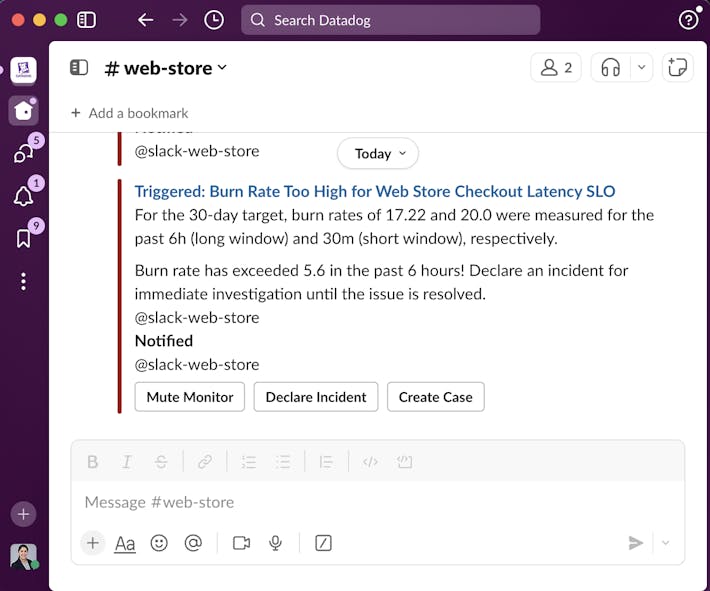Open the Home workspace icon in sidebar
The height and width of the screenshot is (591, 710).
coord(23,110)
